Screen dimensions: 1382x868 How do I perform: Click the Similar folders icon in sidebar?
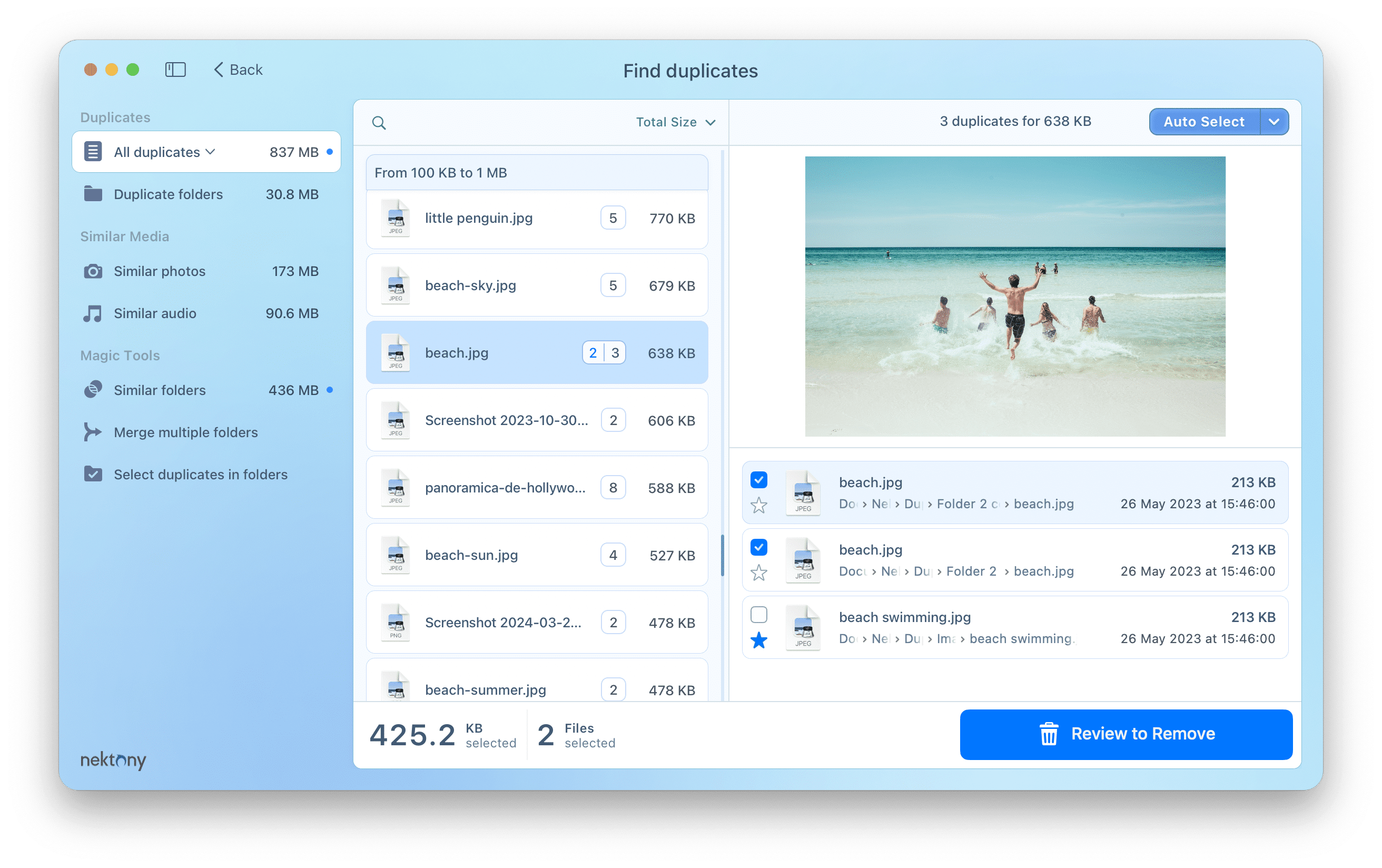pyautogui.click(x=94, y=390)
